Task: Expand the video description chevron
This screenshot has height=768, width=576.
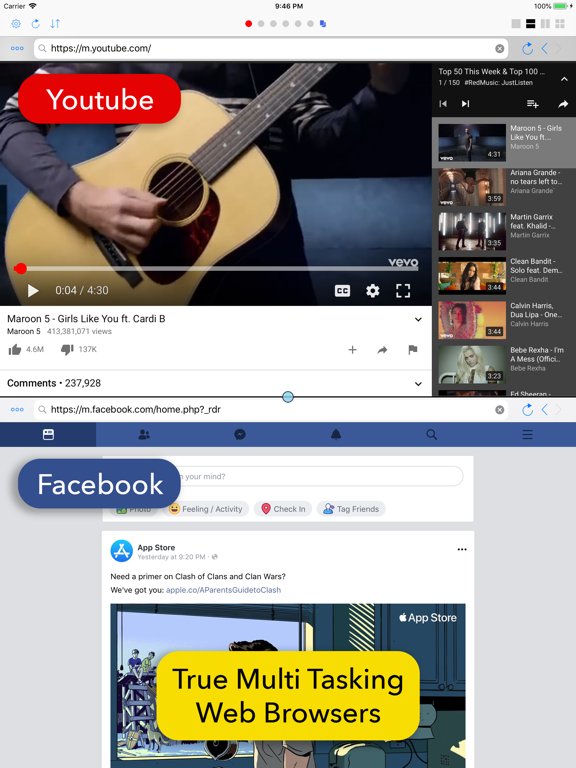Action: 418,319
